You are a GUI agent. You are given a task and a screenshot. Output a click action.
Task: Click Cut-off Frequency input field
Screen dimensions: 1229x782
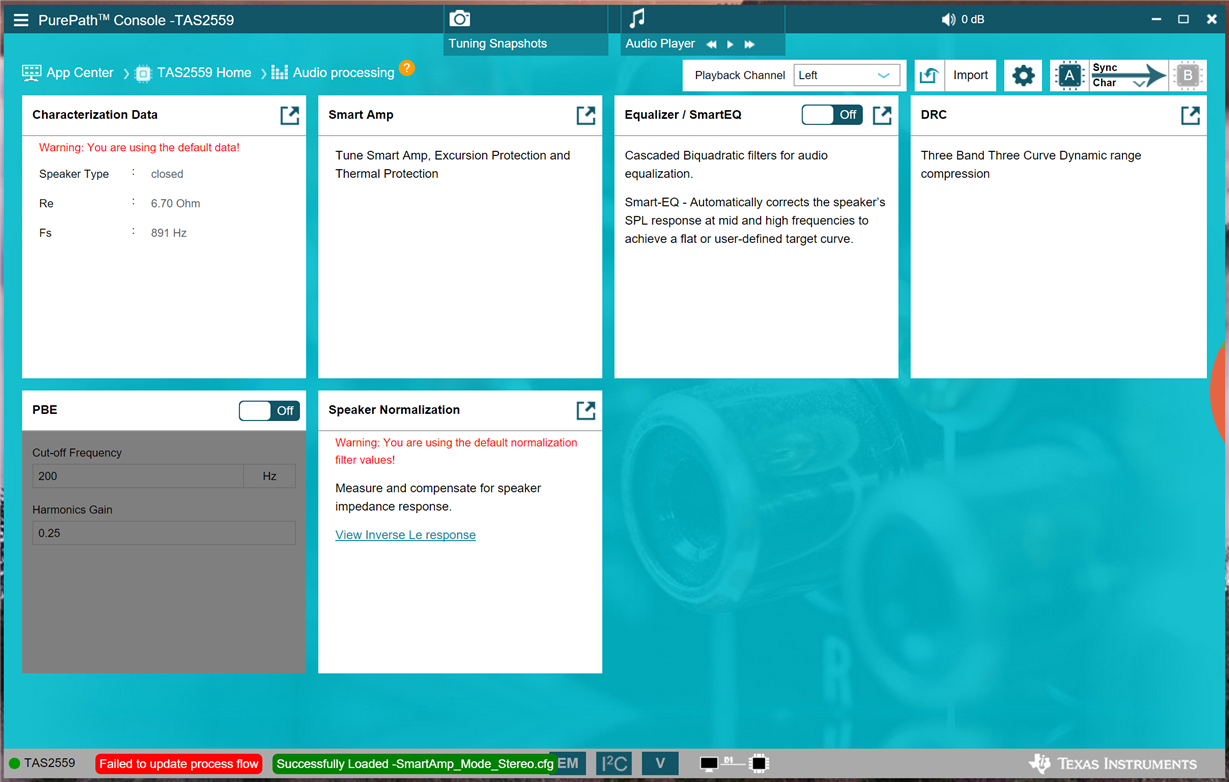click(138, 476)
